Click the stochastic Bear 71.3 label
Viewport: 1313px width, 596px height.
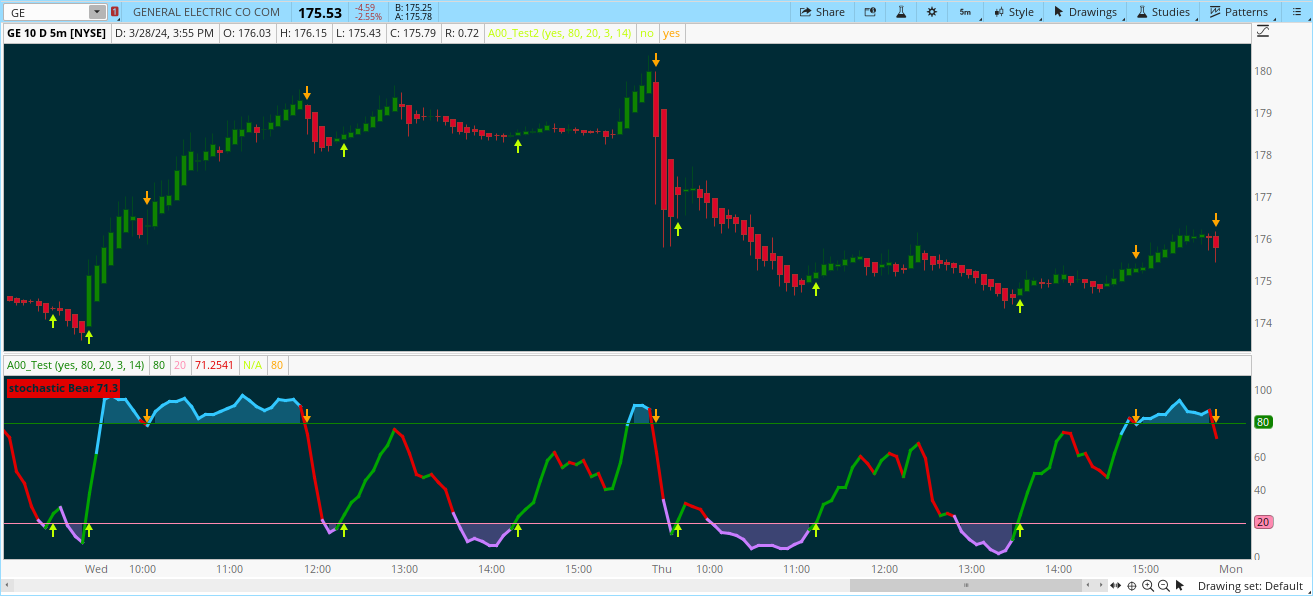[63, 387]
